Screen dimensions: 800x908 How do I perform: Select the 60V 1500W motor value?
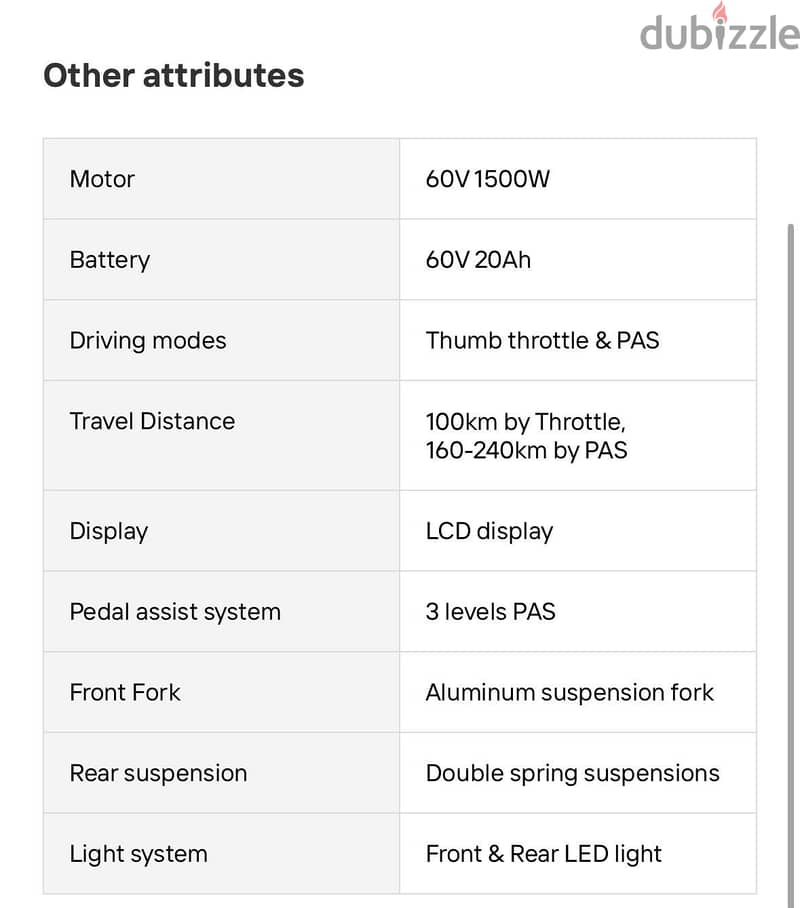[x=487, y=179]
